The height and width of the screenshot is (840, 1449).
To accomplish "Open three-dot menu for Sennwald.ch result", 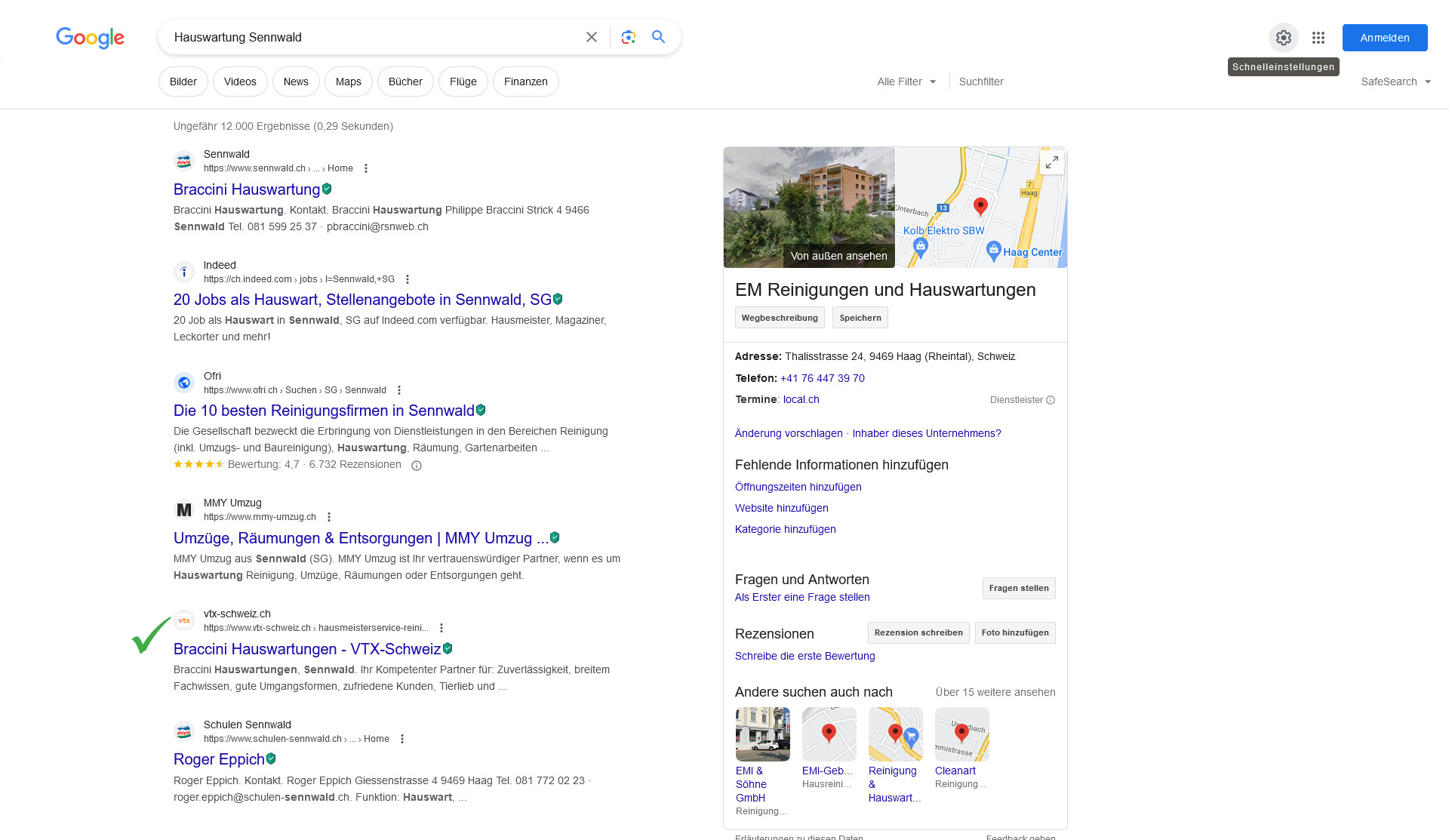I will click(366, 168).
